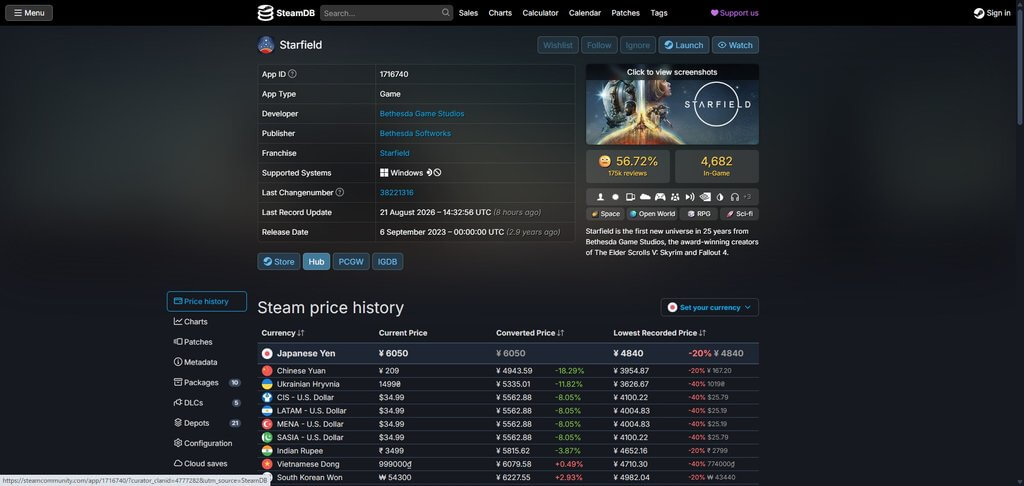Click the Japanese Yen flag icon
The image size is (1024, 486).
(266, 353)
